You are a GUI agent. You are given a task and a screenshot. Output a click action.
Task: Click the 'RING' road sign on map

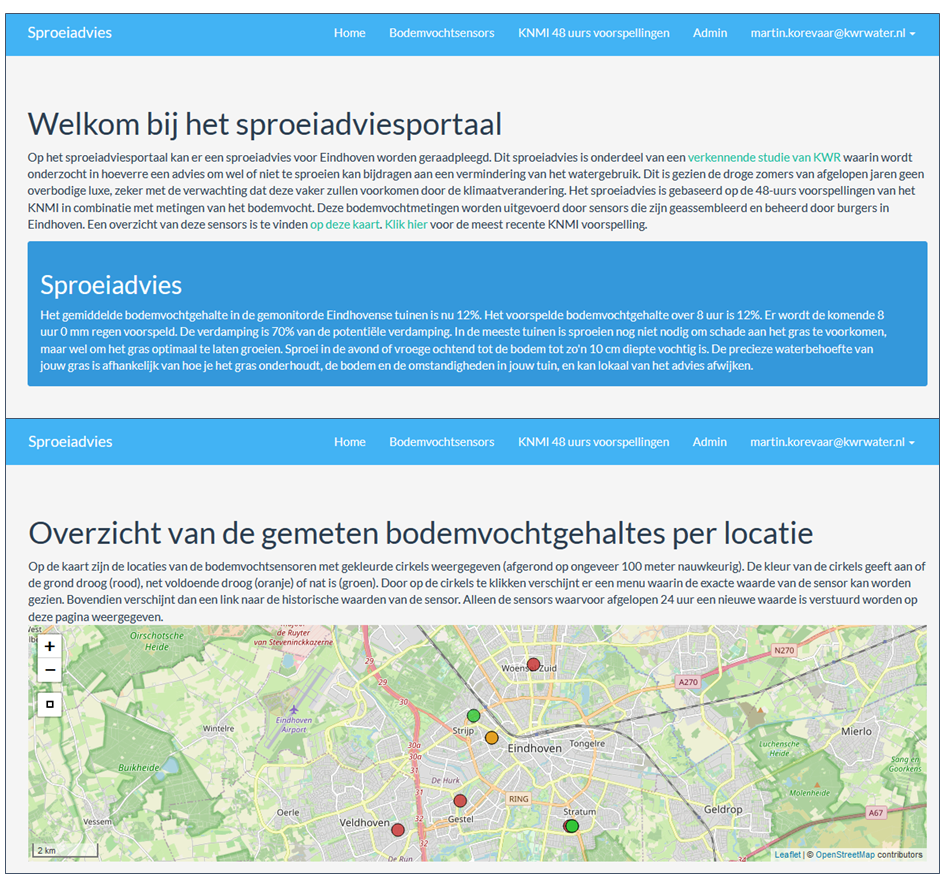[x=518, y=799]
